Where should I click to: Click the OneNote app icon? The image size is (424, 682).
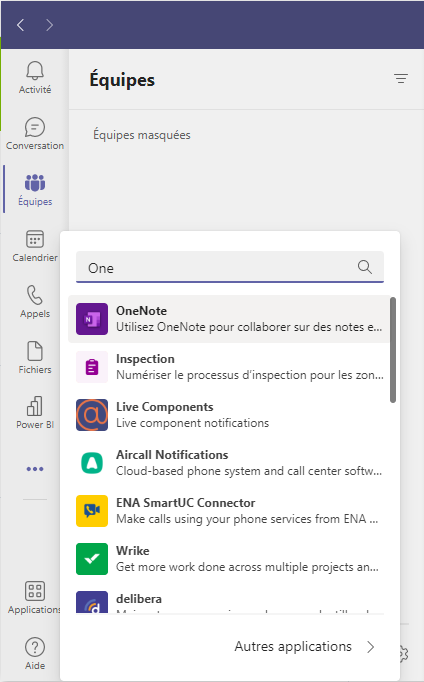tap(92, 319)
